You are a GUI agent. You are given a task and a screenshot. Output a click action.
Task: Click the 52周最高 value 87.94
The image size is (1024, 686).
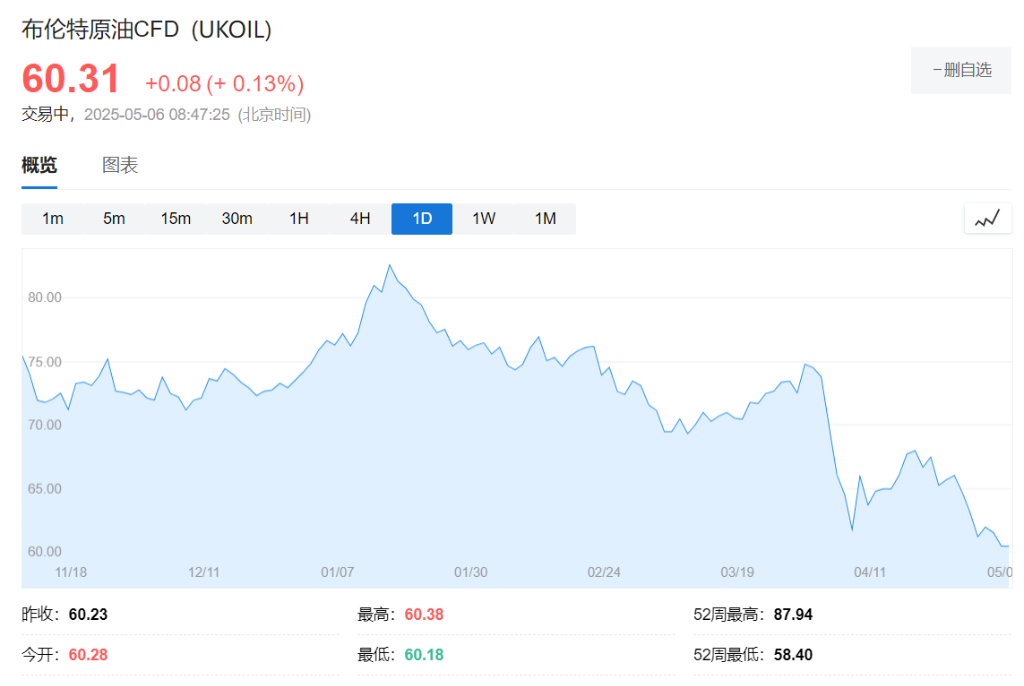click(x=793, y=615)
